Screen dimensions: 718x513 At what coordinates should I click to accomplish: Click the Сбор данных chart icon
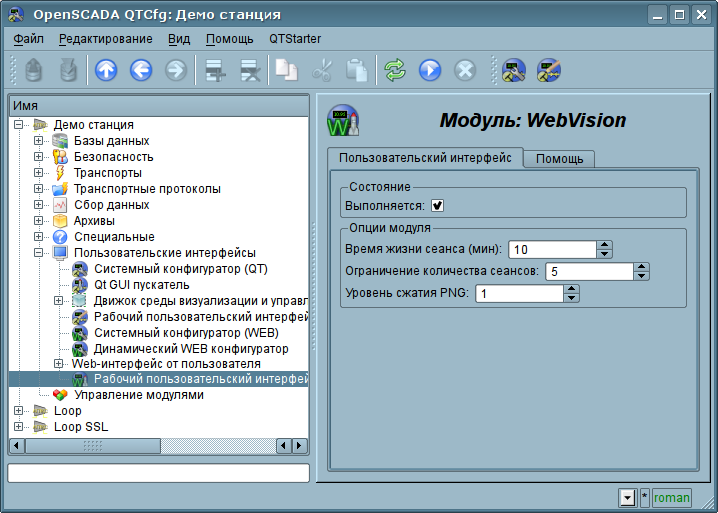point(60,205)
